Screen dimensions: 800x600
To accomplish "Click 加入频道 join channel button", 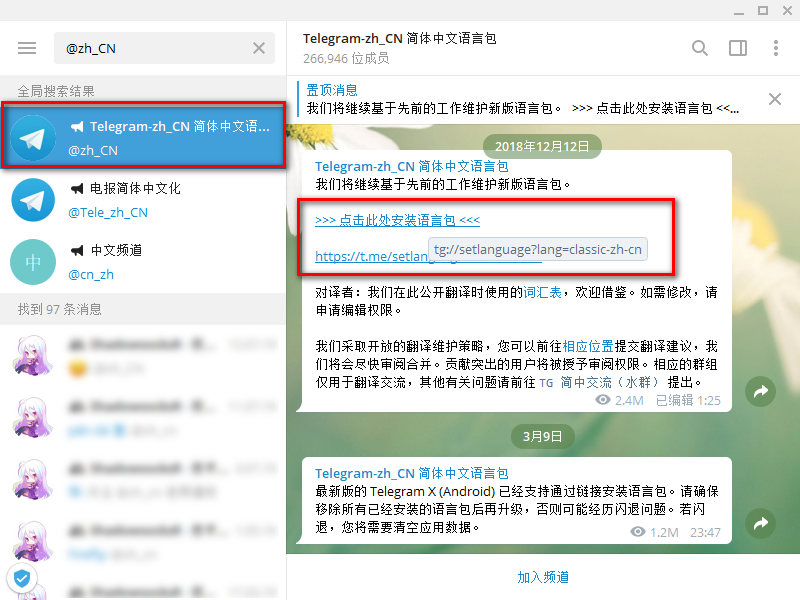I will click(x=543, y=577).
